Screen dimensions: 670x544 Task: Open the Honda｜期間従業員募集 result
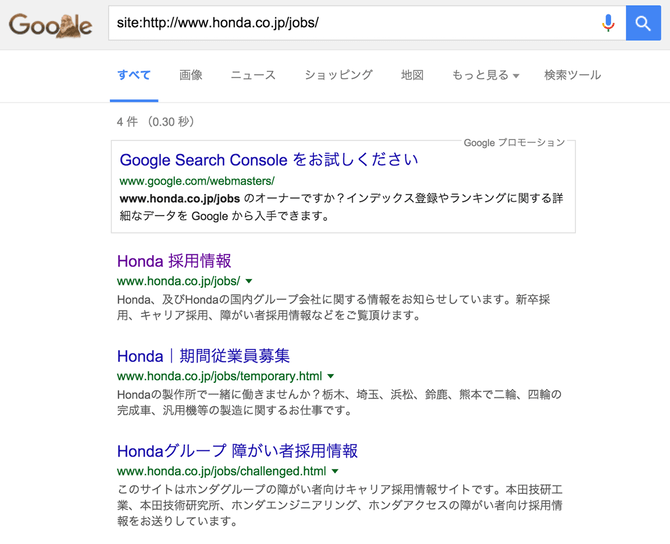pos(203,356)
